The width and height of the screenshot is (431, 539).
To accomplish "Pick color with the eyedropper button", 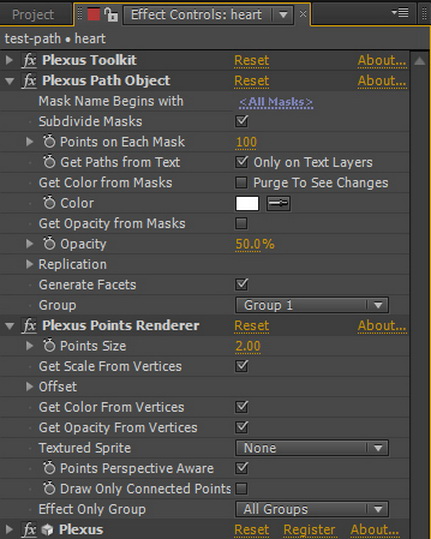I will click(278, 203).
